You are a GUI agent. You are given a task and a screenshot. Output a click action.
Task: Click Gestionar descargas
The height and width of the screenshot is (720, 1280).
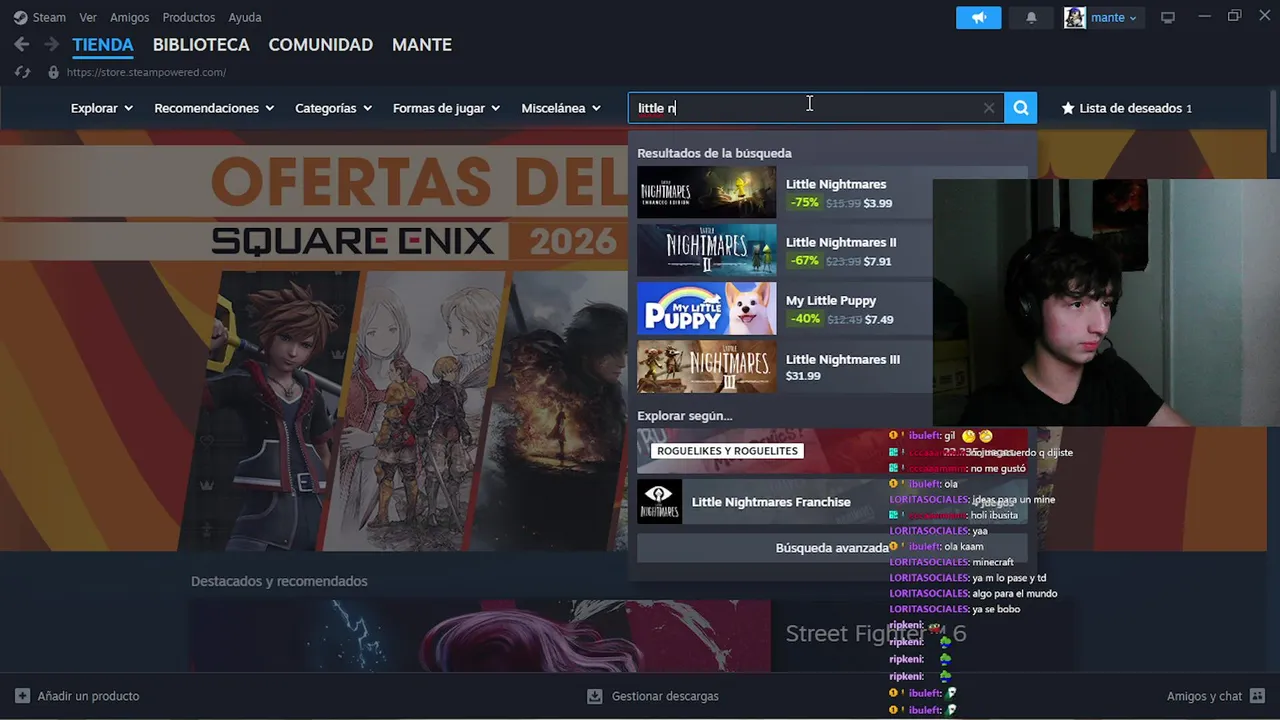pyautogui.click(x=665, y=696)
